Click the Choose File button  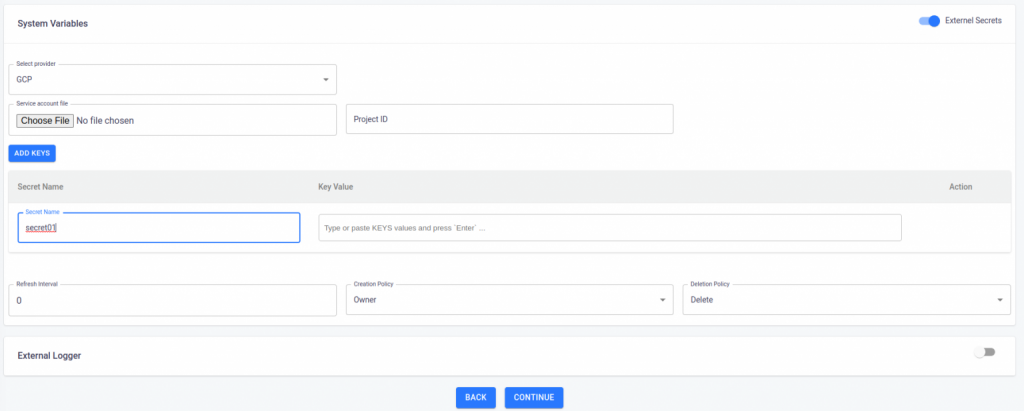tap(45, 120)
